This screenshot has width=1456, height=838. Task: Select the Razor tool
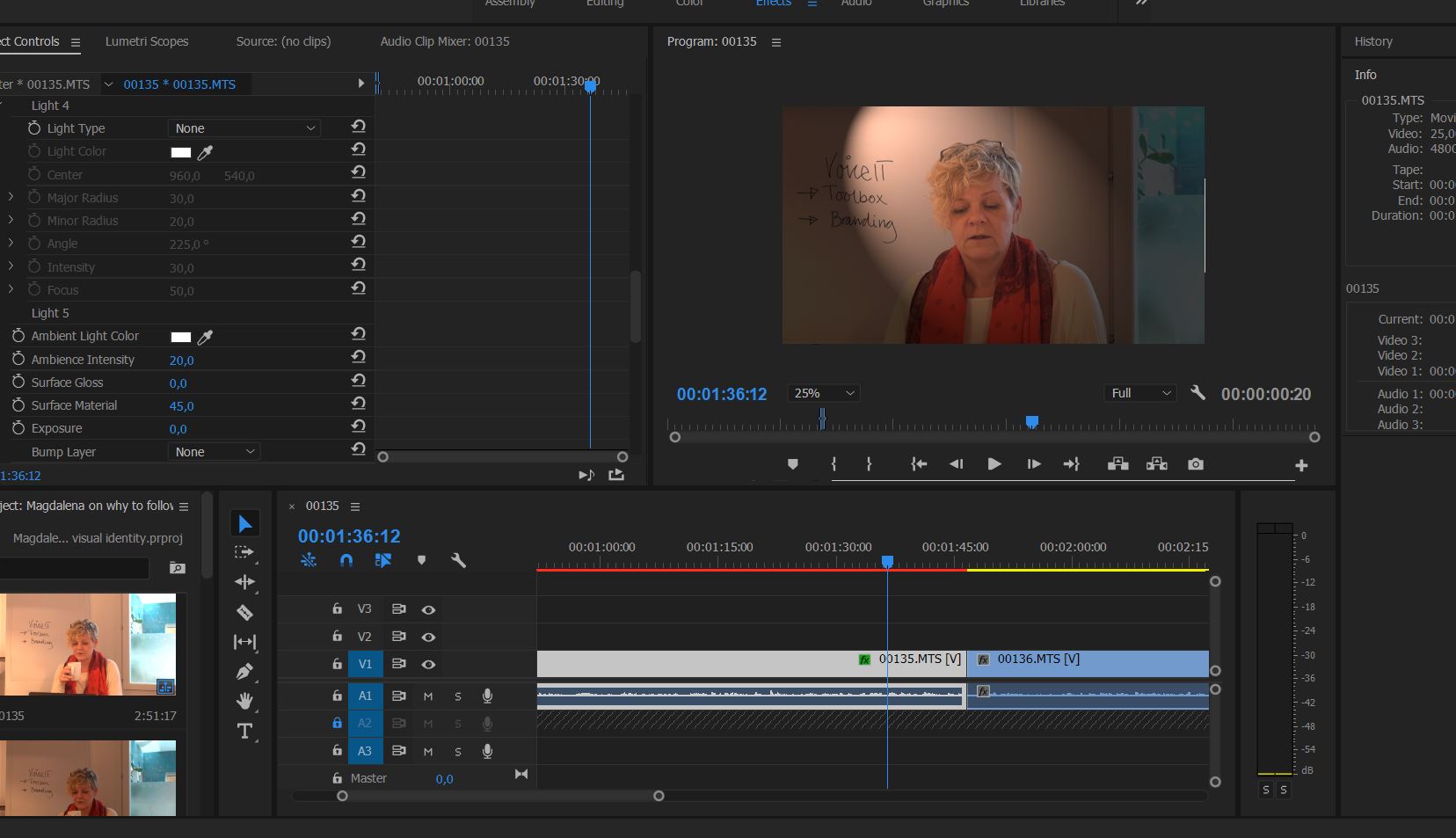tap(244, 613)
